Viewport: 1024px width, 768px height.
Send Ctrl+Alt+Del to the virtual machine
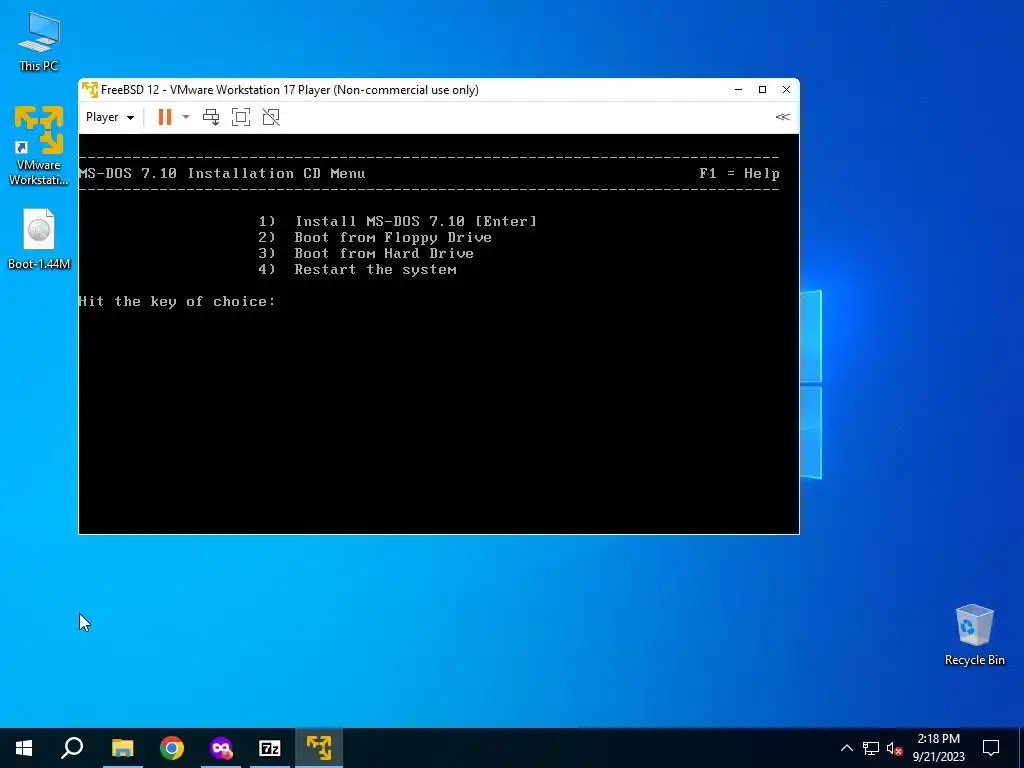point(211,117)
